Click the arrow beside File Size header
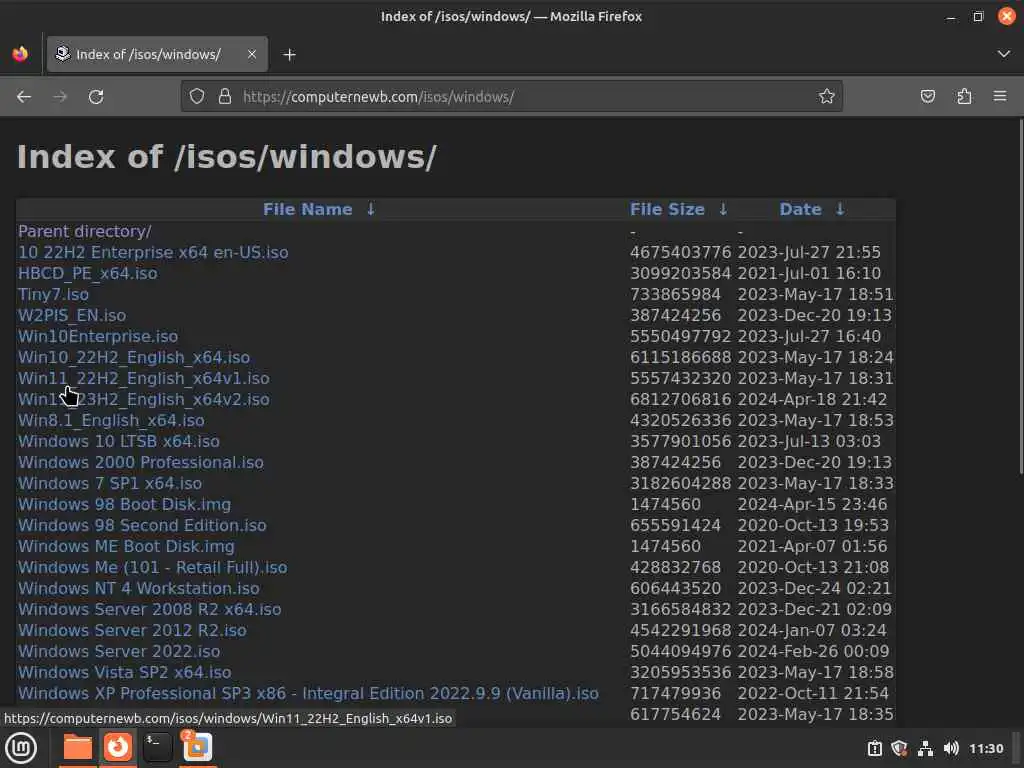The image size is (1024, 768). [x=723, y=209]
